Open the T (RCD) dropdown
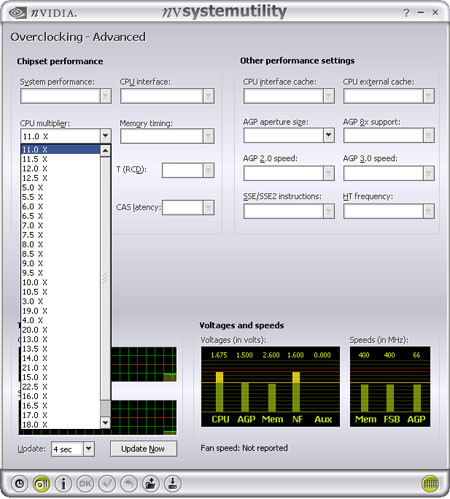The height and width of the screenshot is (499, 450). pos(188,170)
